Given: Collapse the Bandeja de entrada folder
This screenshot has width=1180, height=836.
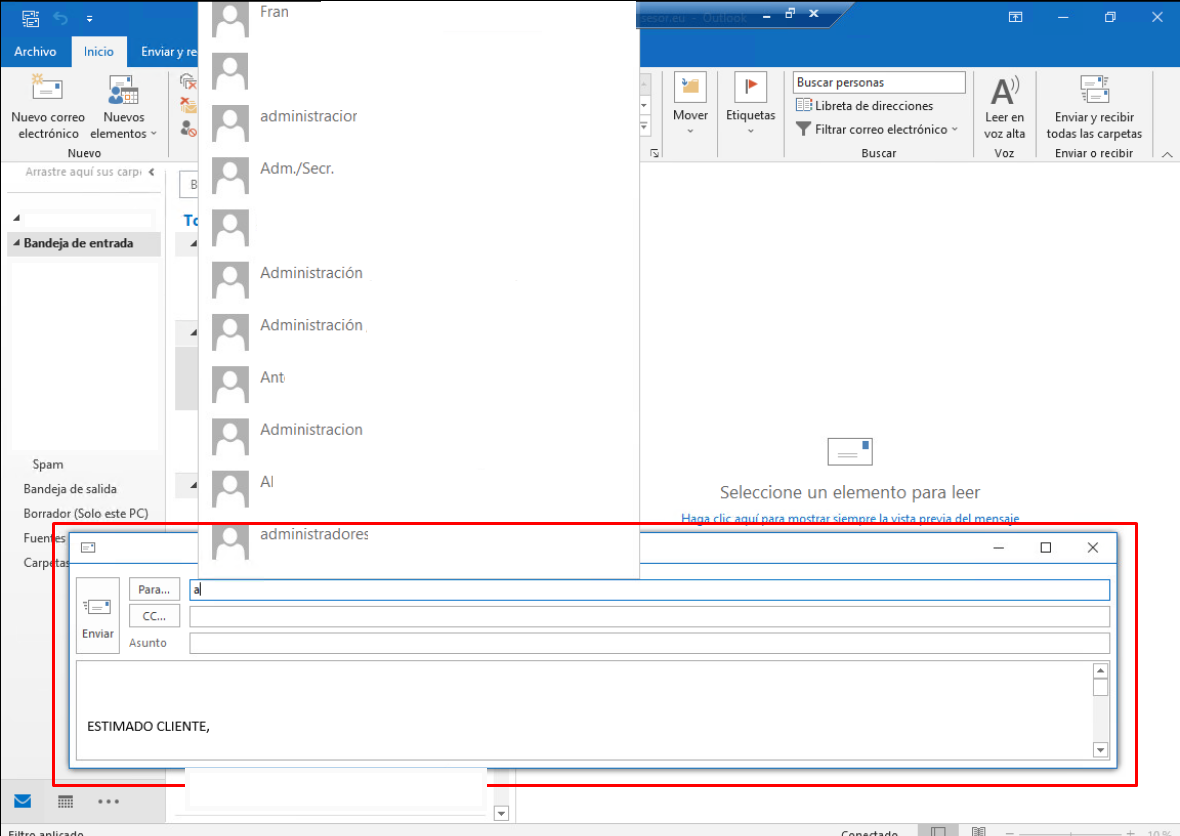Looking at the screenshot, I should pyautogui.click(x=17, y=243).
